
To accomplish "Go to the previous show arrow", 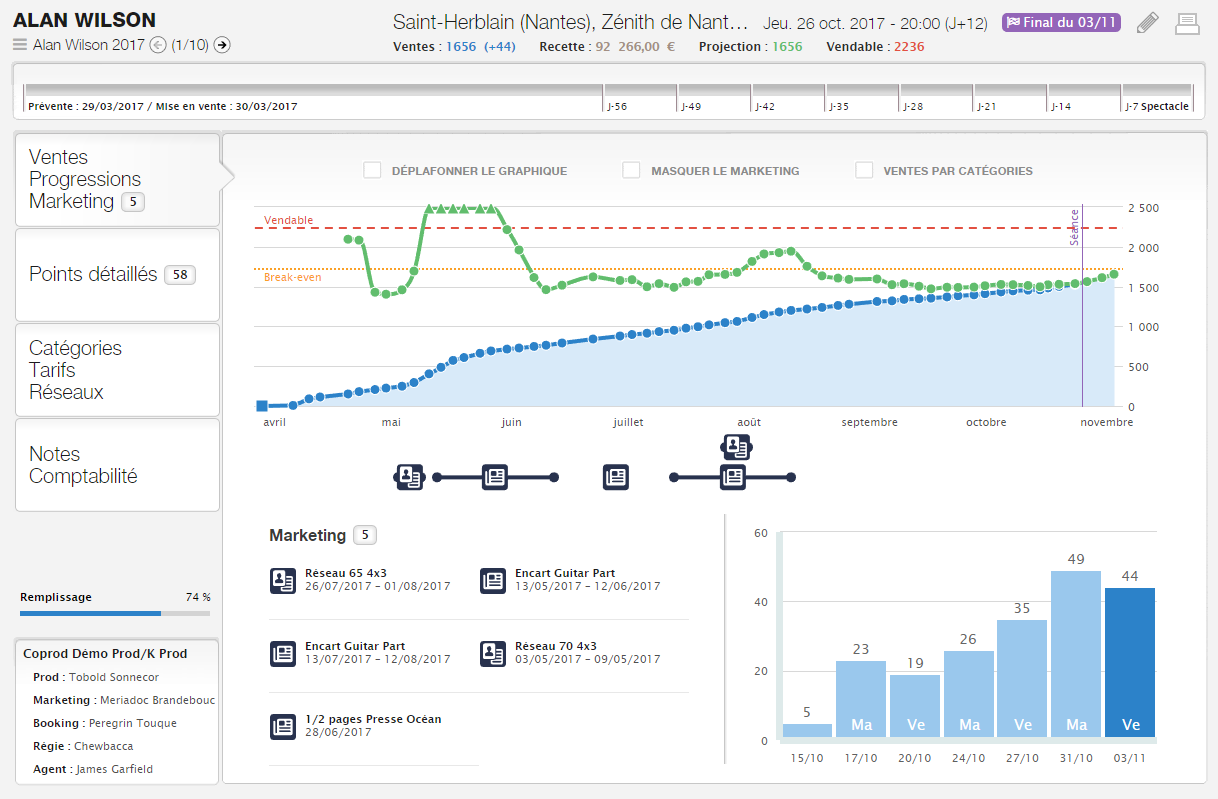I will coord(157,45).
